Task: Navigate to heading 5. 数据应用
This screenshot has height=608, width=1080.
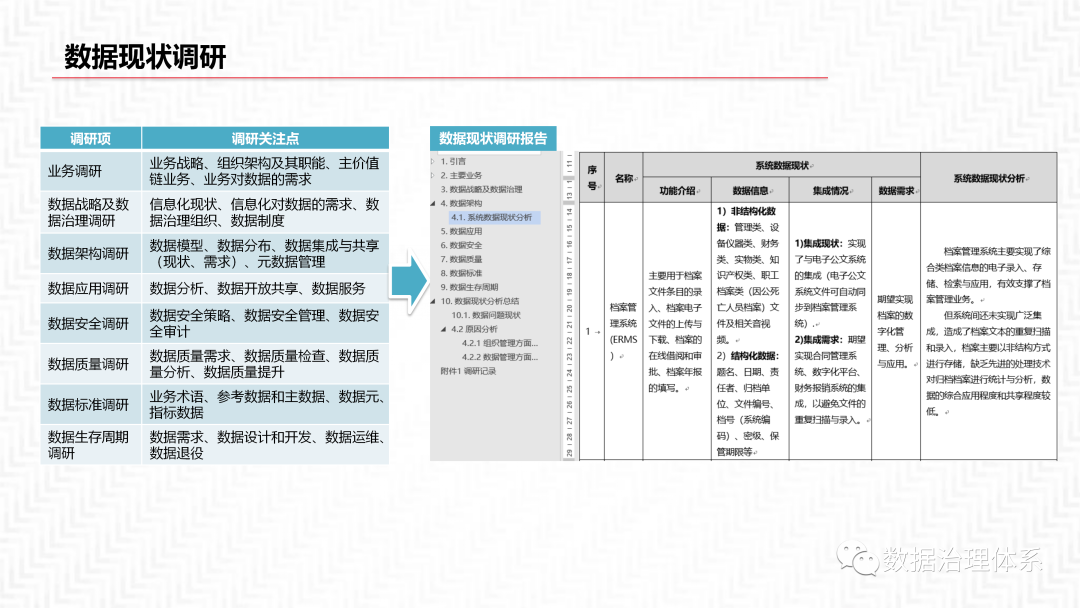Action: point(463,230)
